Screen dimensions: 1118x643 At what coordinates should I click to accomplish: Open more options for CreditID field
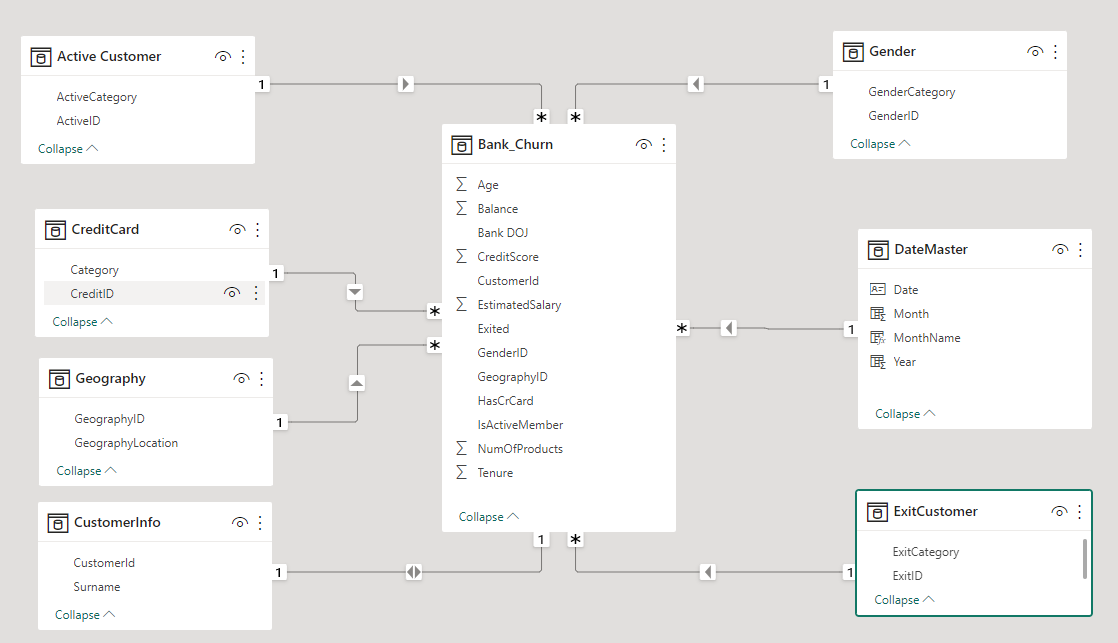click(256, 293)
